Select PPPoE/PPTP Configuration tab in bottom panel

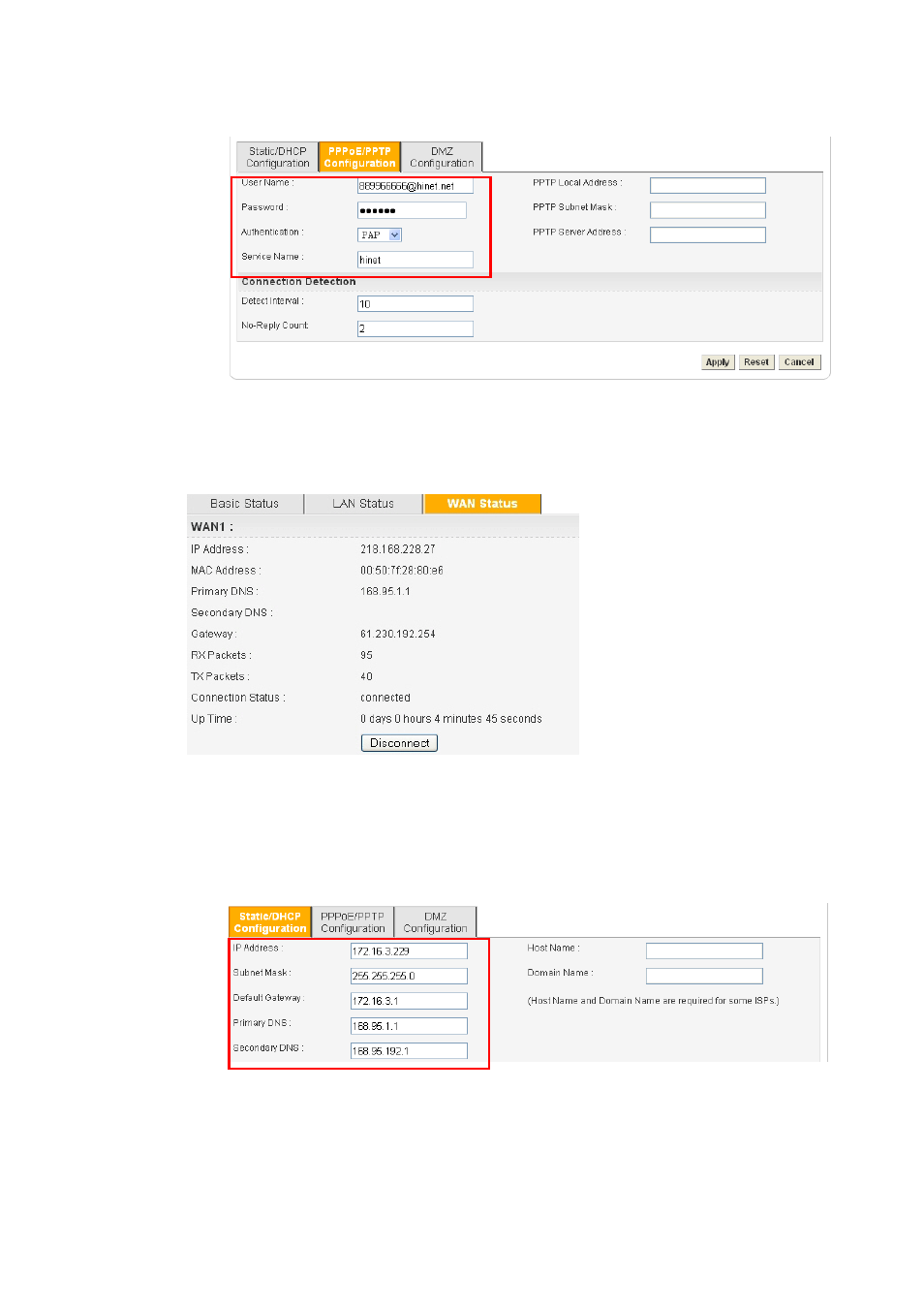[353, 922]
